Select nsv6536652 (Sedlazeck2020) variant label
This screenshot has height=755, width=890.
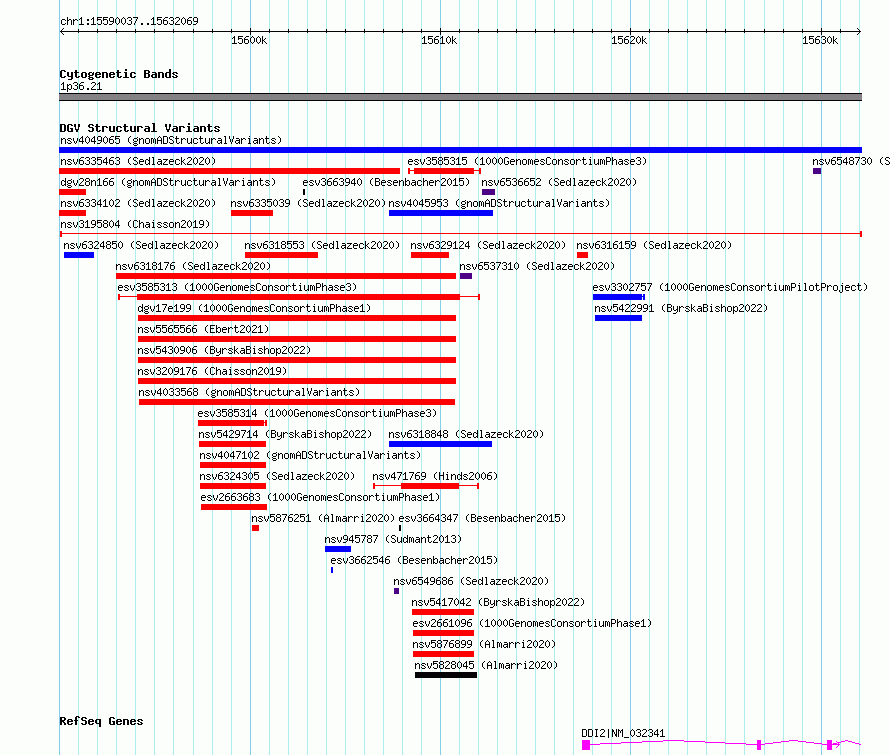click(559, 182)
